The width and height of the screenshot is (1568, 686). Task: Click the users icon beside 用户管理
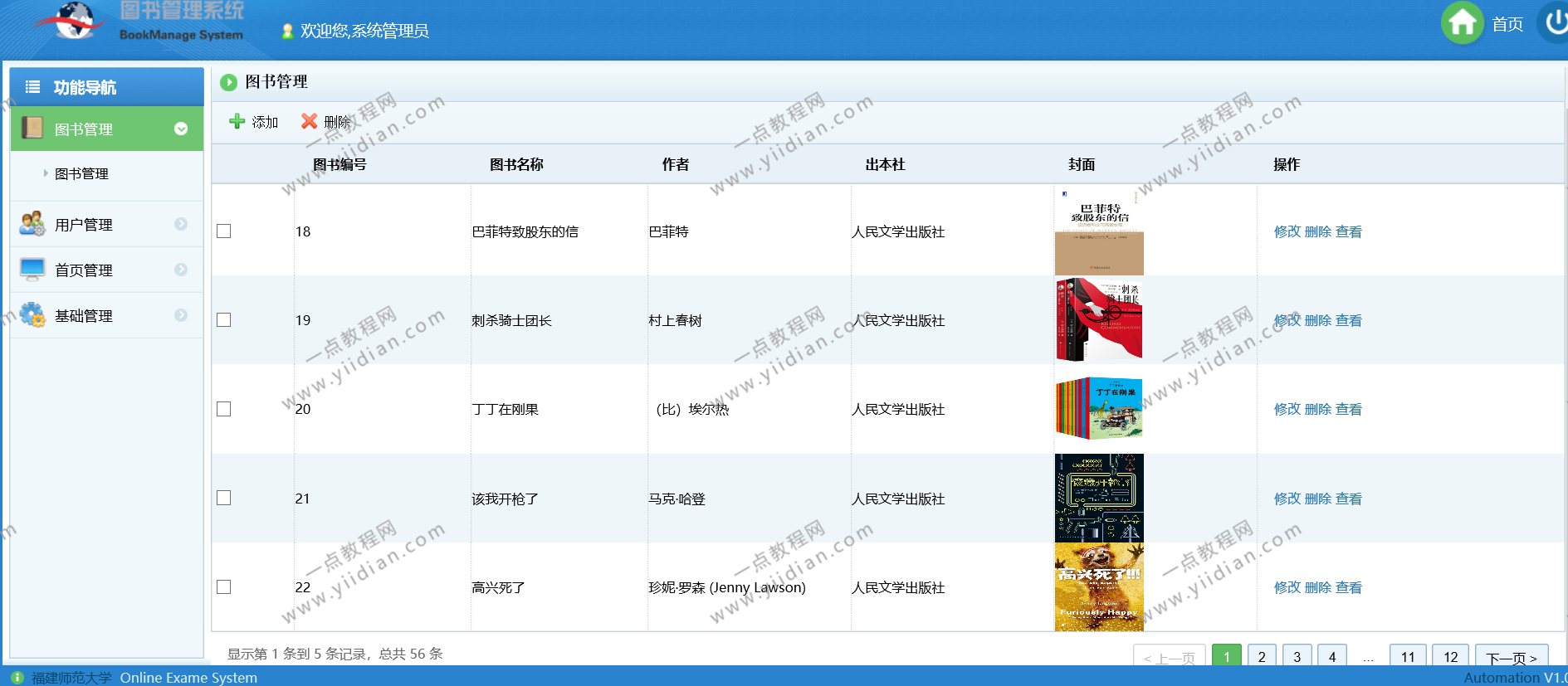(x=32, y=223)
